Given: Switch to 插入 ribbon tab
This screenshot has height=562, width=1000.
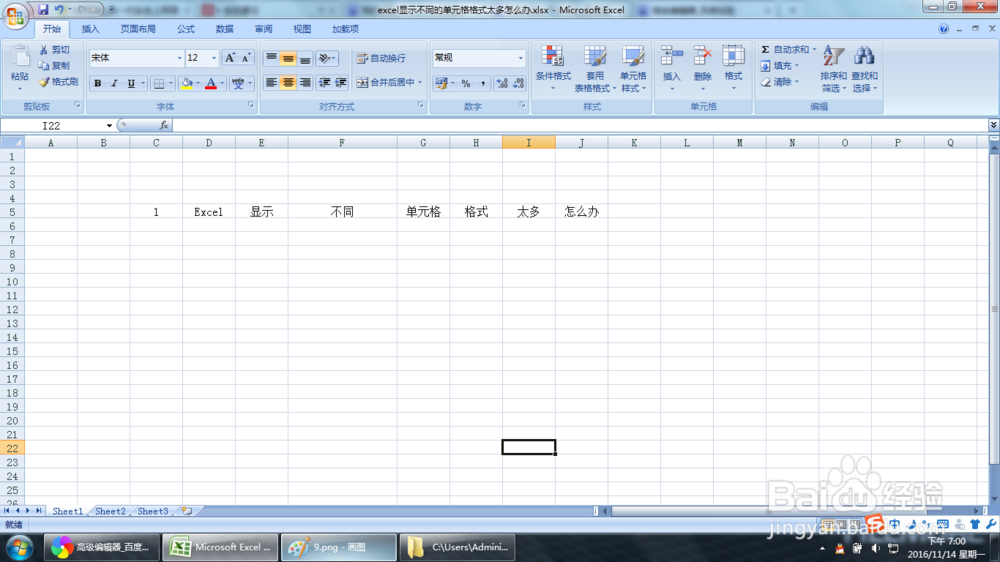Looking at the screenshot, I should click(x=91, y=29).
